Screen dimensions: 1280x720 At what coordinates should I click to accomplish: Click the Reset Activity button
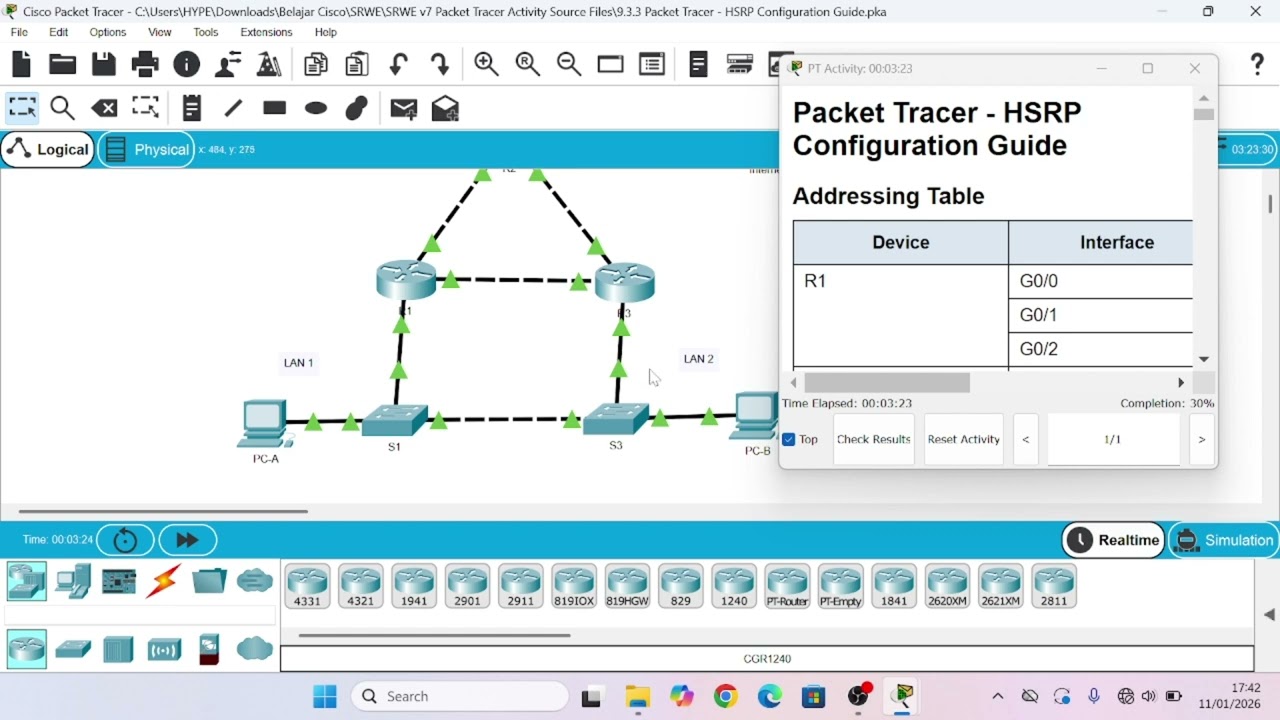coord(964,439)
